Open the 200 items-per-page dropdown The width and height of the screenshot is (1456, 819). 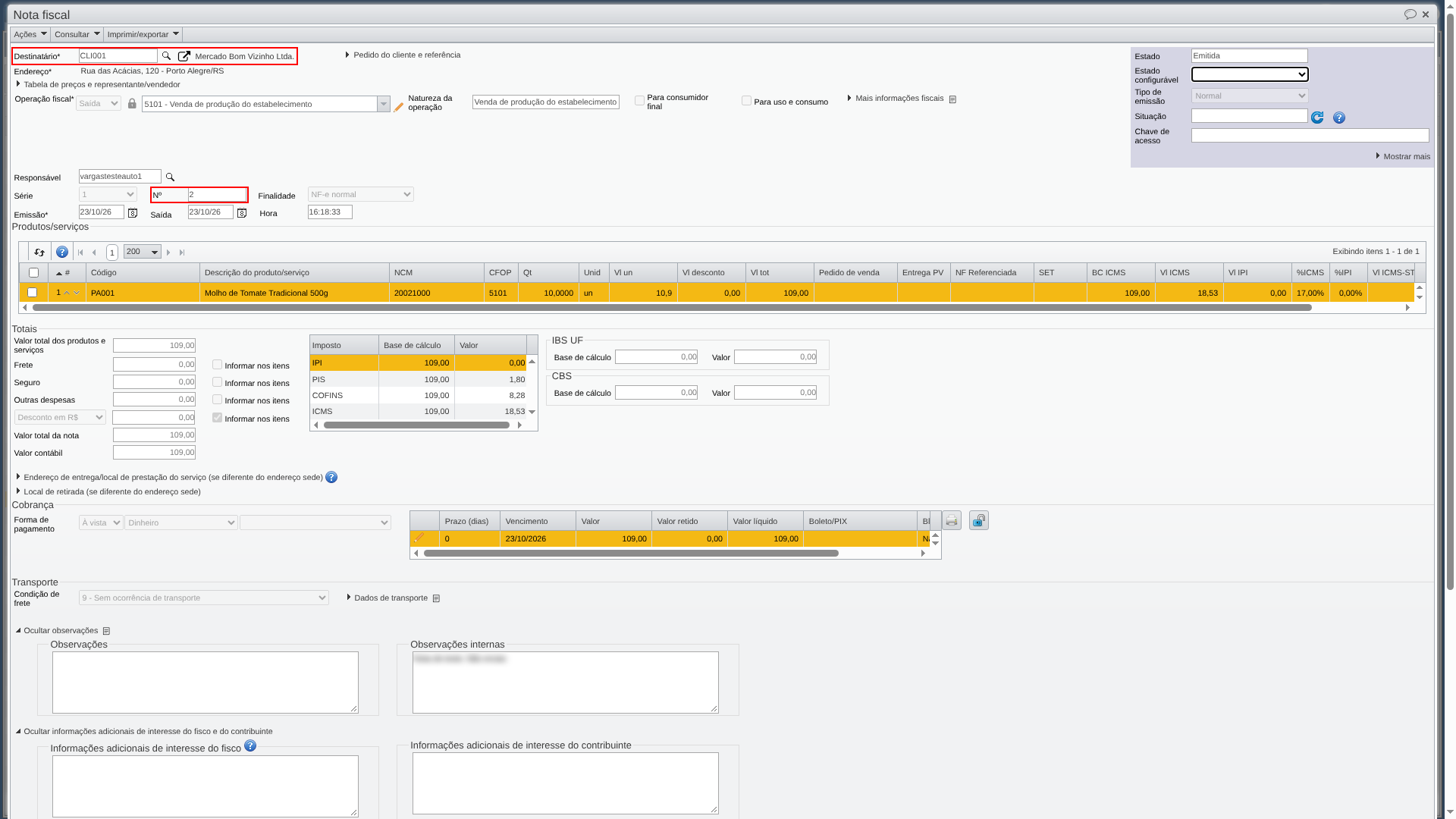click(143, 252)
